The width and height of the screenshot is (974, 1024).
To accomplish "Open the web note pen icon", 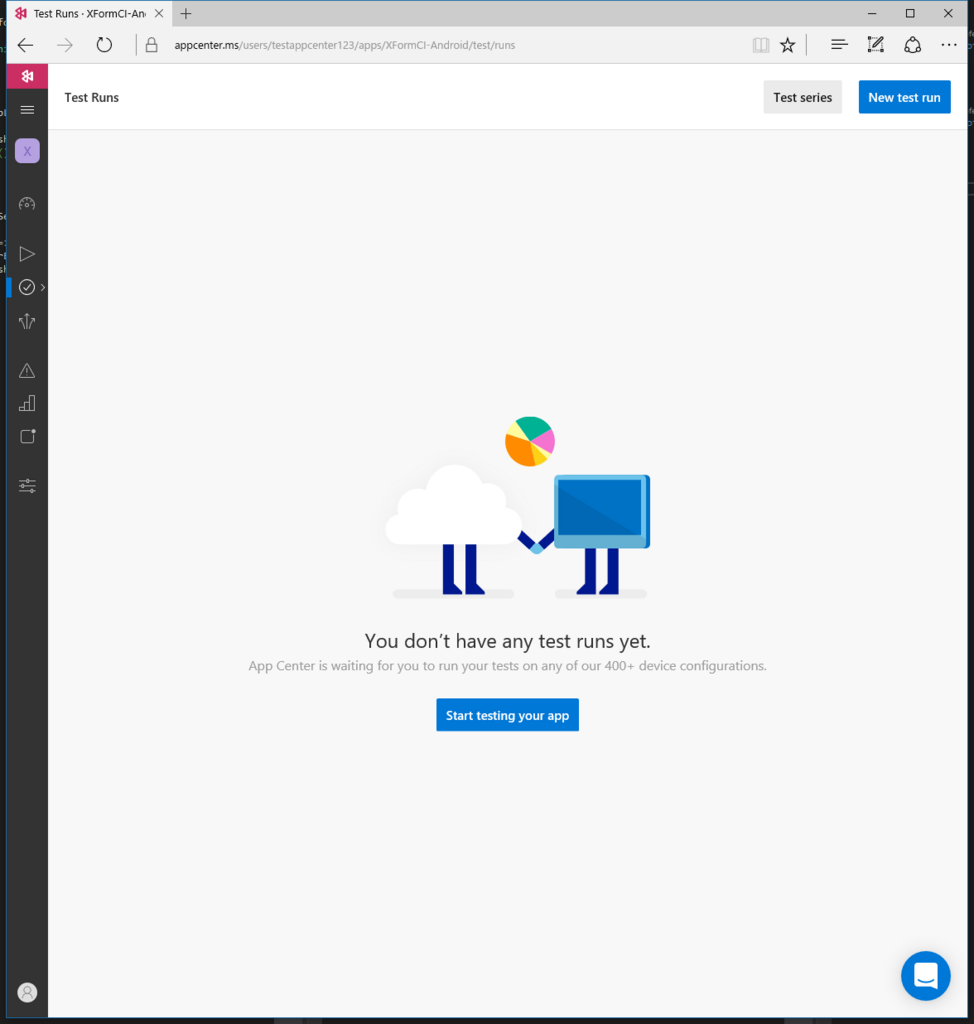I will coord(875,44).
